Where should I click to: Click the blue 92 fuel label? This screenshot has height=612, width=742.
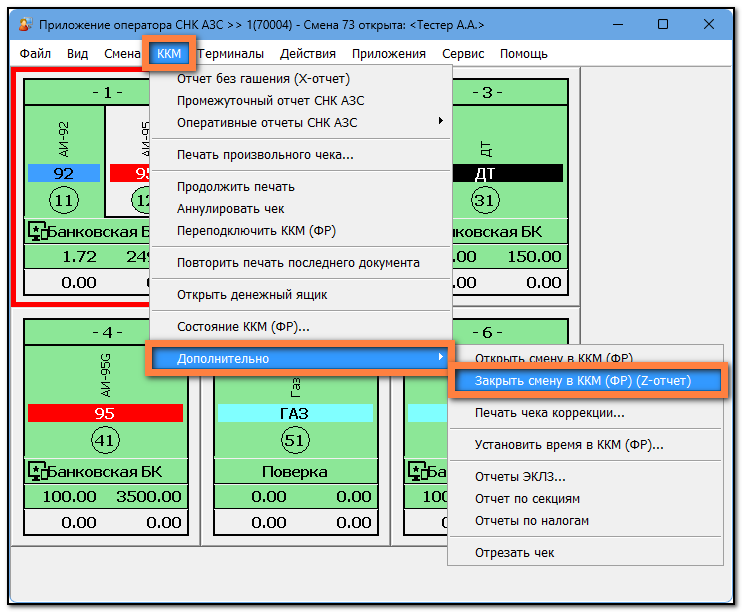pyautogui.click(x=64, y=173)
